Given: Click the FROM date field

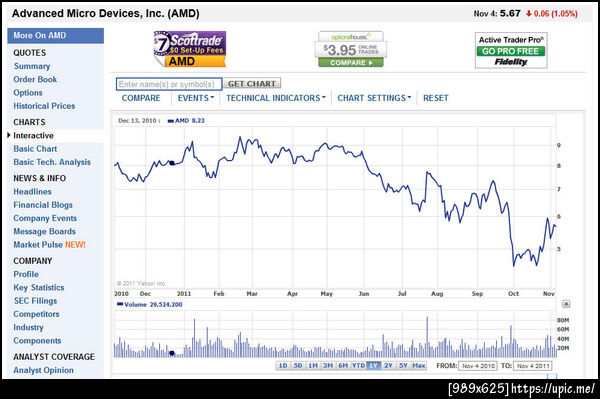Looking at the screenshot, I should click(478, 366).
